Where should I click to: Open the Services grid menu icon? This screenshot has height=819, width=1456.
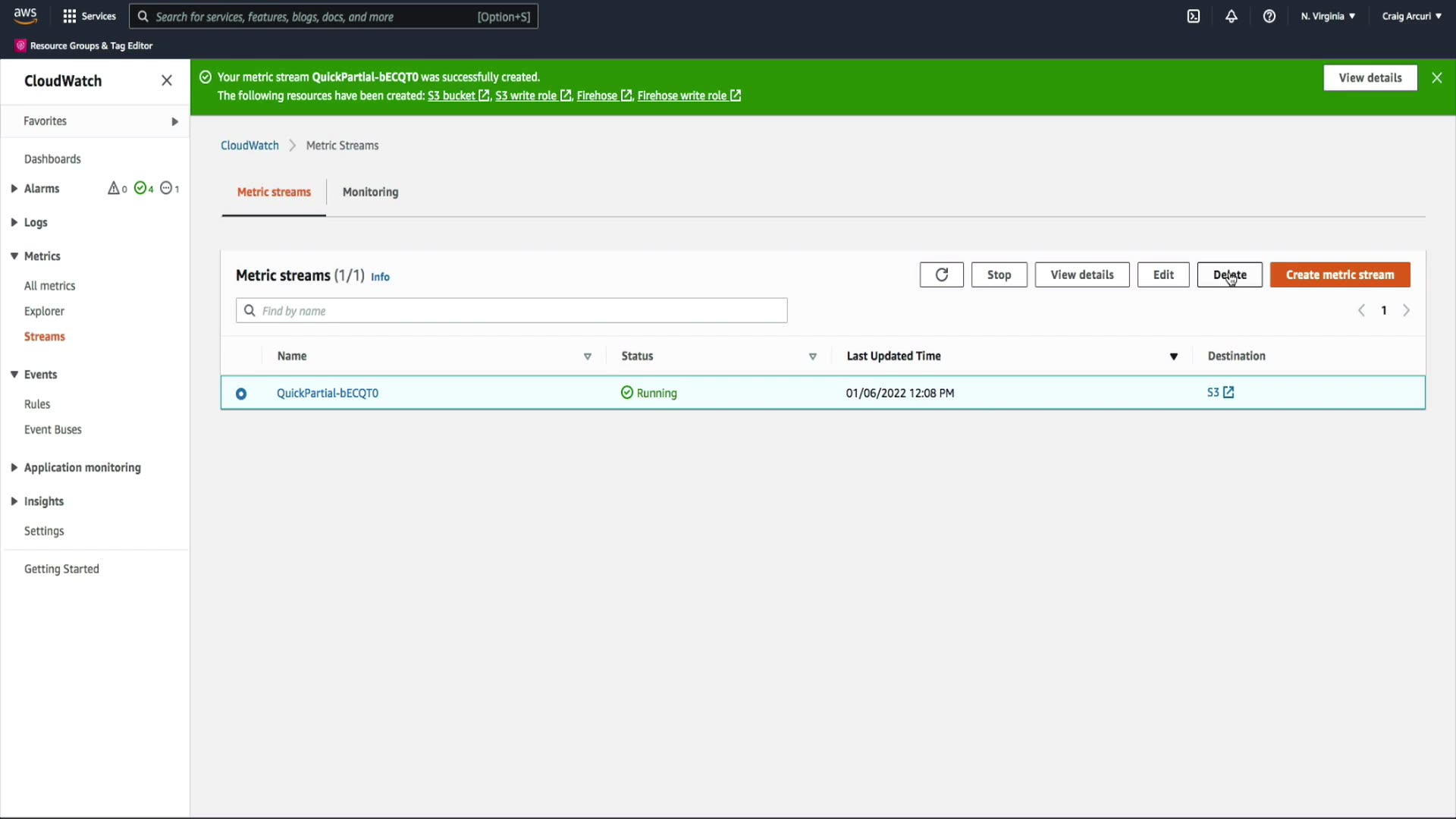pyautogui.click(x=70, y=16)
